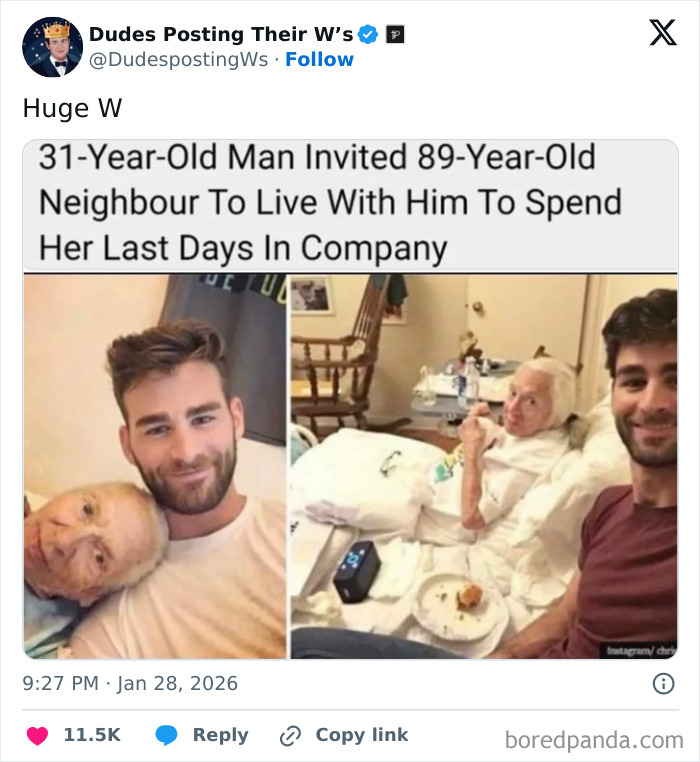This screenshot has height=762, width=700.
Task: Open the Dudes Posting Their W's avatar
Action: [x=52, y=47]
